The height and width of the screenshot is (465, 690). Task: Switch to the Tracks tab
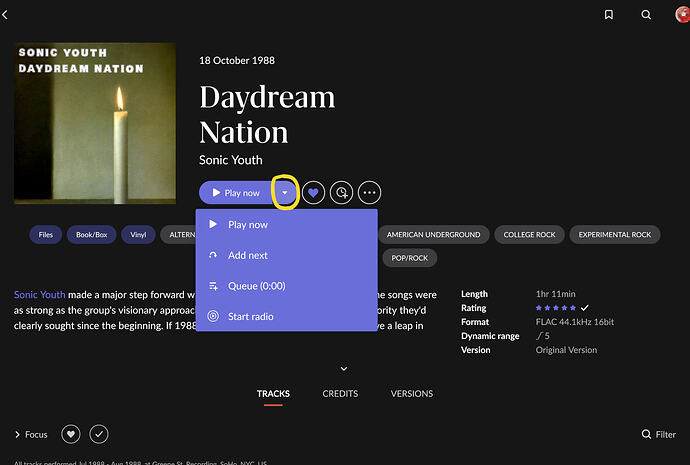pos(273,394)
